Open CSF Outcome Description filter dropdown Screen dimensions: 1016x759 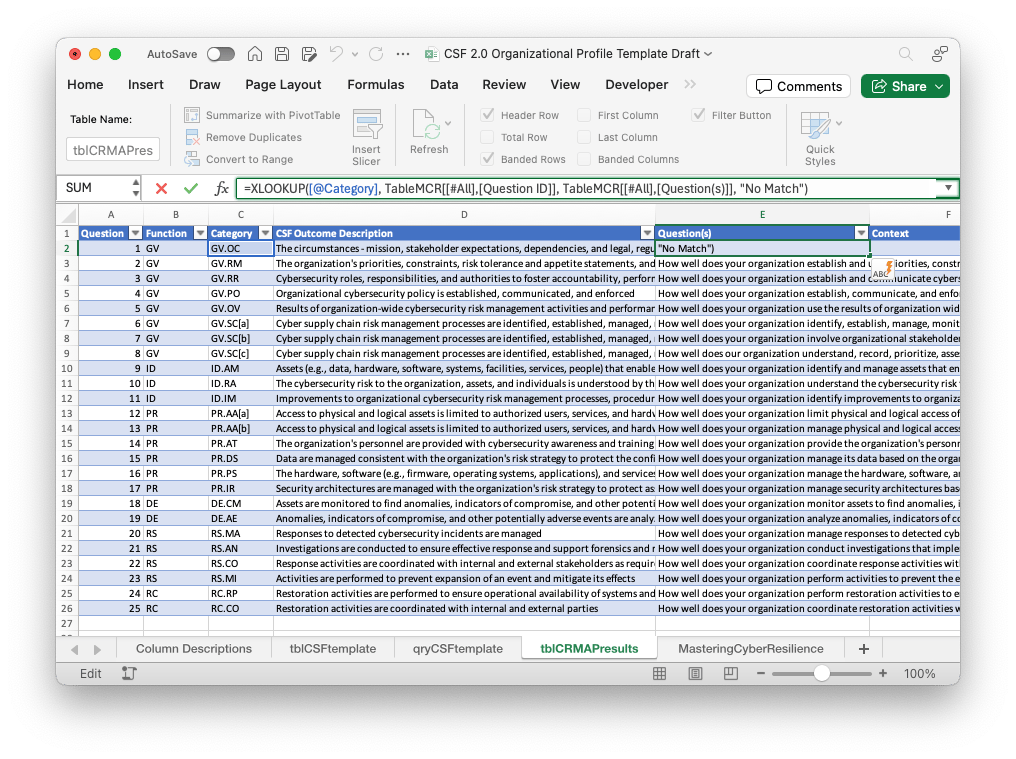coord(647,233)
